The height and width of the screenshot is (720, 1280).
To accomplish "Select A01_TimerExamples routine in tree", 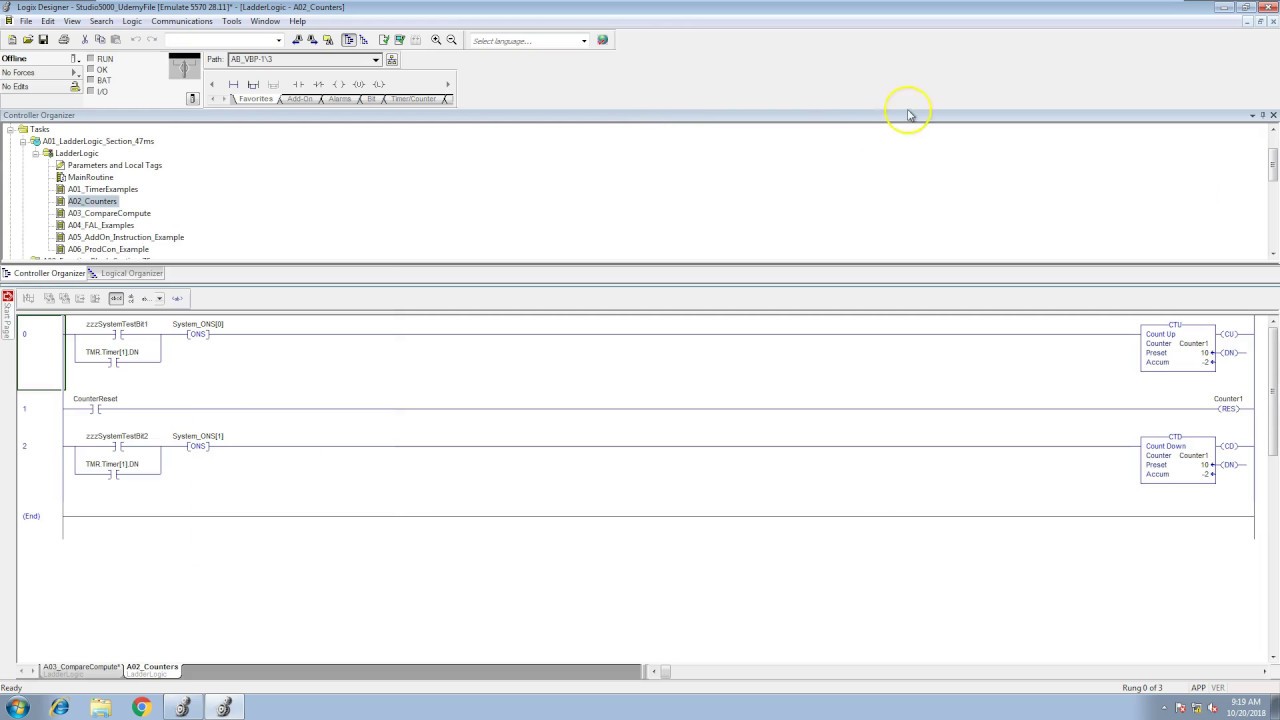I will click(x=103, y=189).
